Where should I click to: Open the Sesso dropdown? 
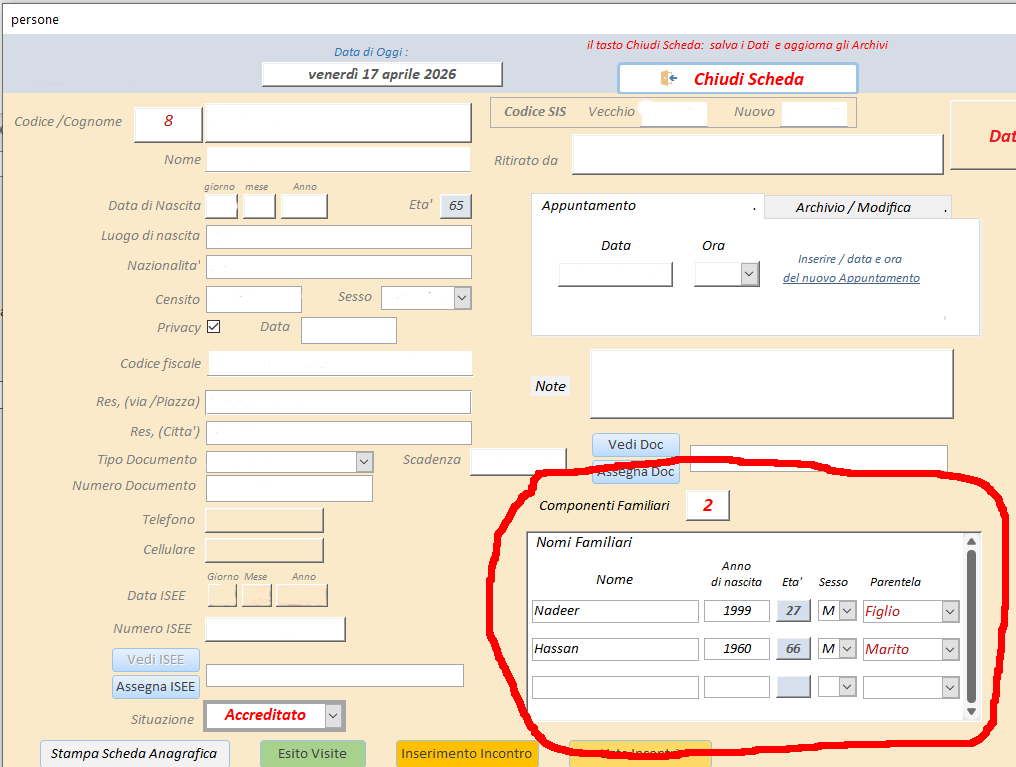pos(461,298)
